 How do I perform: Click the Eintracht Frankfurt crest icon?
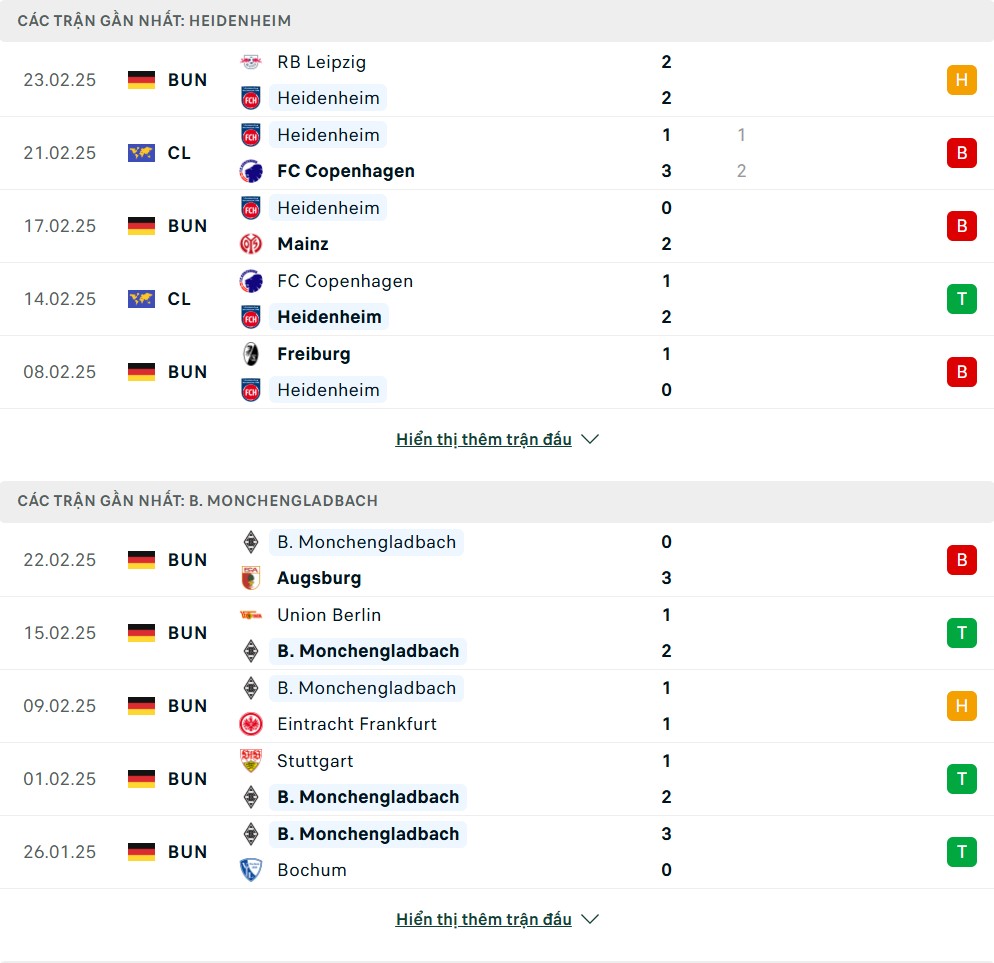[x=250, y=724]
